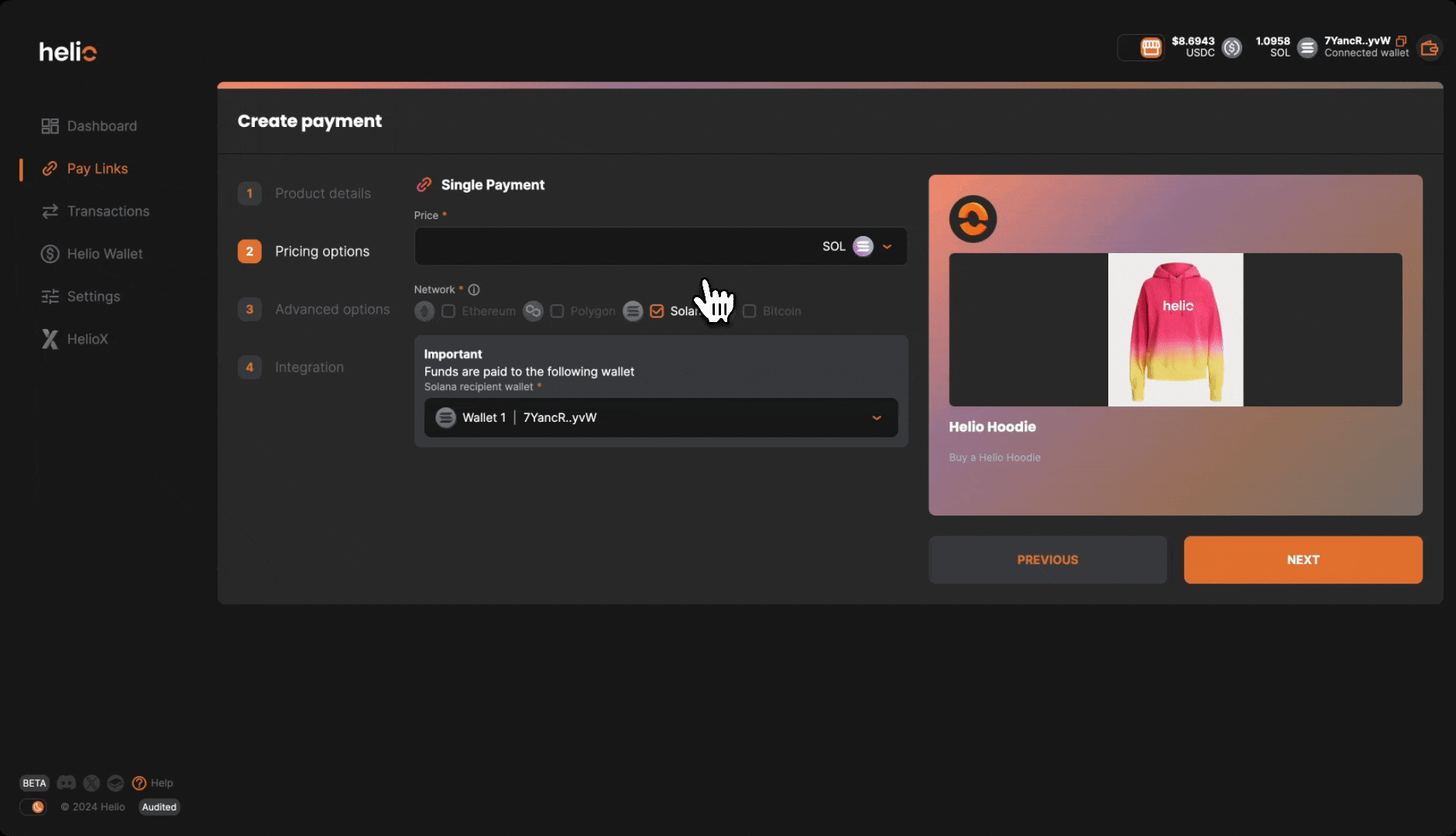This screenshot has width=1456, height=836.
Task: Click the Solana network logo
Action: (633, 311)
